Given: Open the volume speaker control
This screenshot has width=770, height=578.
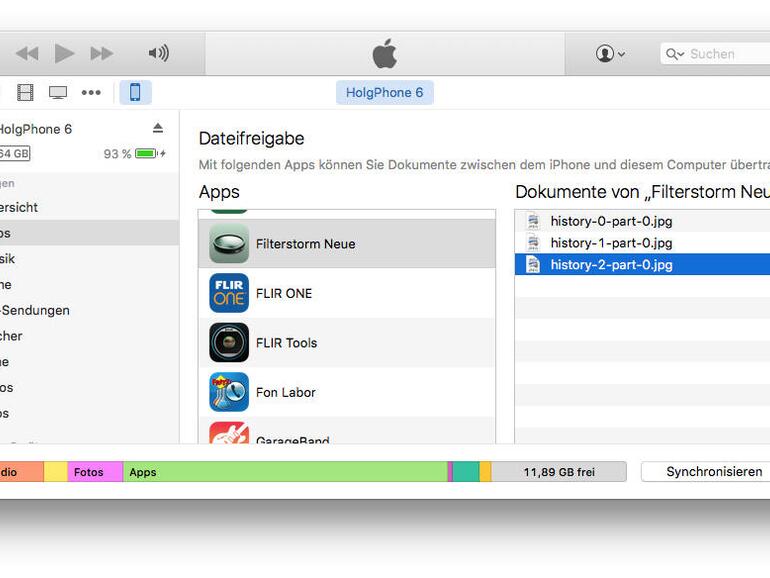Looking at the screenshot, I should point(158,53).
